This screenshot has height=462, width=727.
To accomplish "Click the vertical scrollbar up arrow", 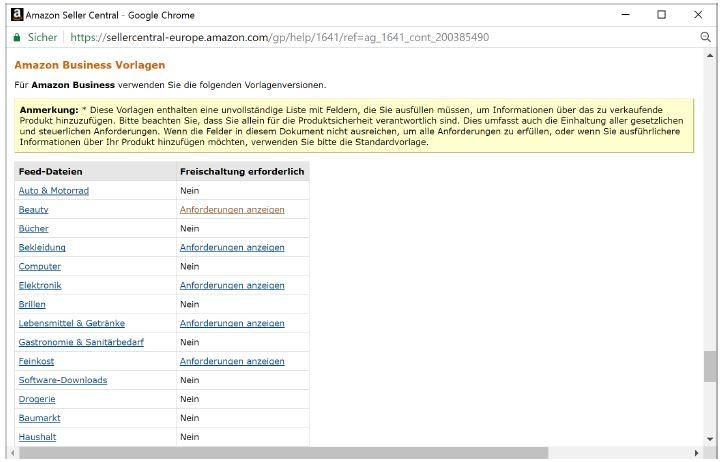I will point(710,56).
